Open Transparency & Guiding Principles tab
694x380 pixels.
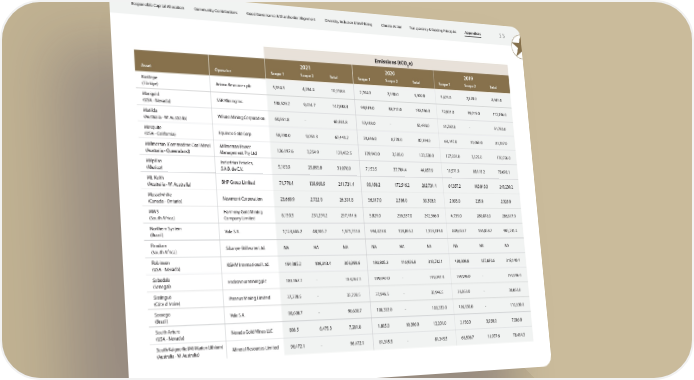pos(432,30)
